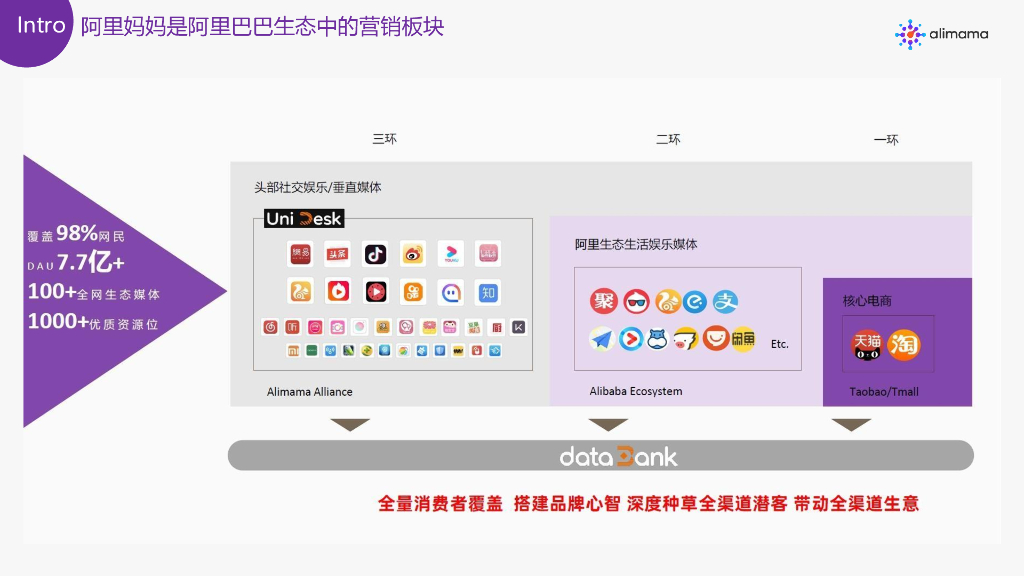Click the "核心电商" heading
1024x576 pixels.
point(867,301)
